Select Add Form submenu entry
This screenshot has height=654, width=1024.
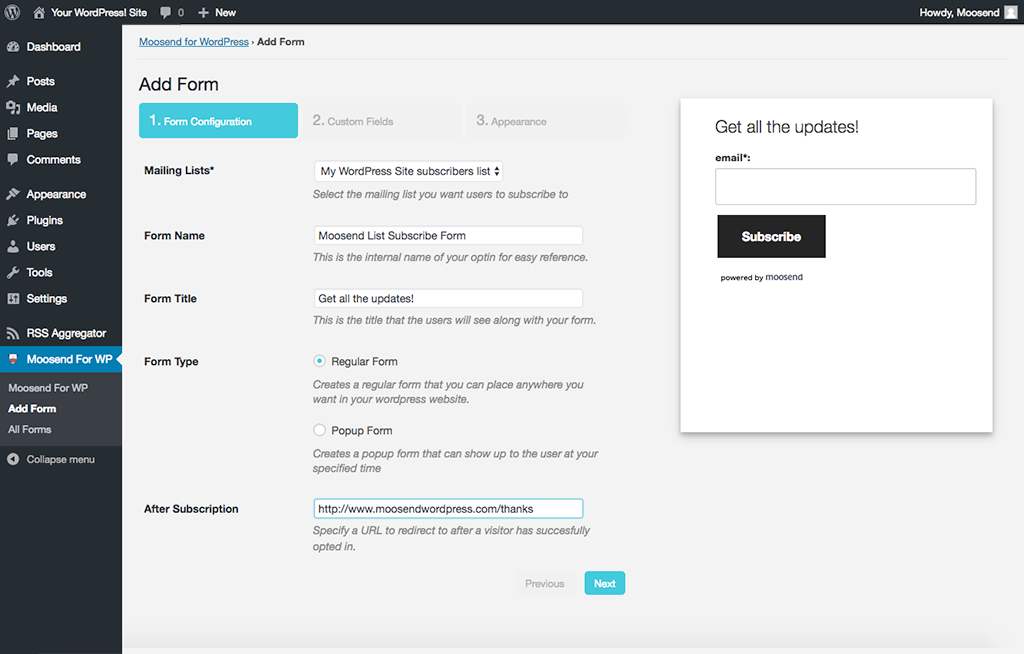pyautogui.click(x=32, y=408)
